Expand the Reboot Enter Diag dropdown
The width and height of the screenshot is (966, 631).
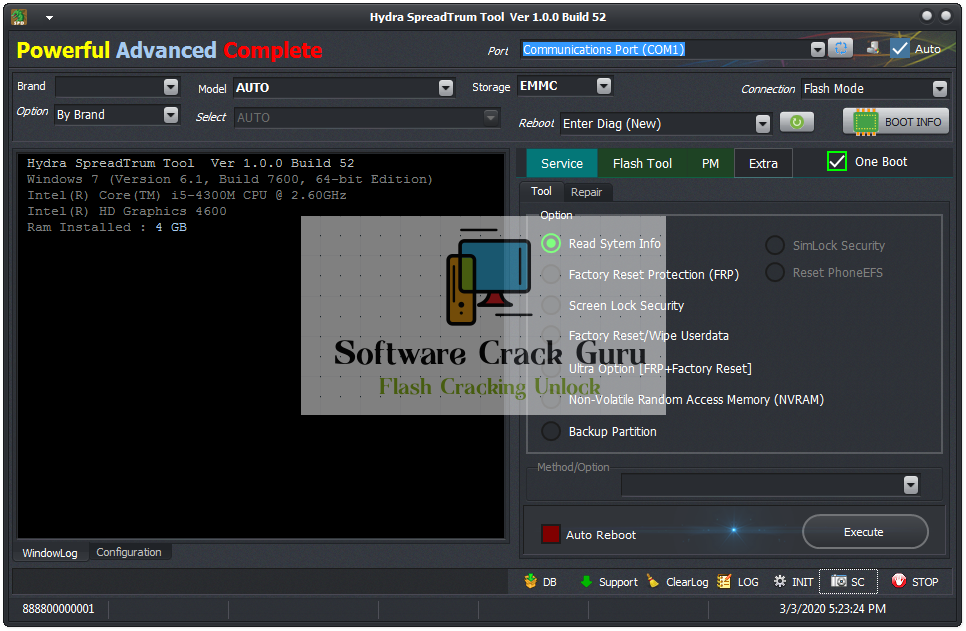pos(763,124)
